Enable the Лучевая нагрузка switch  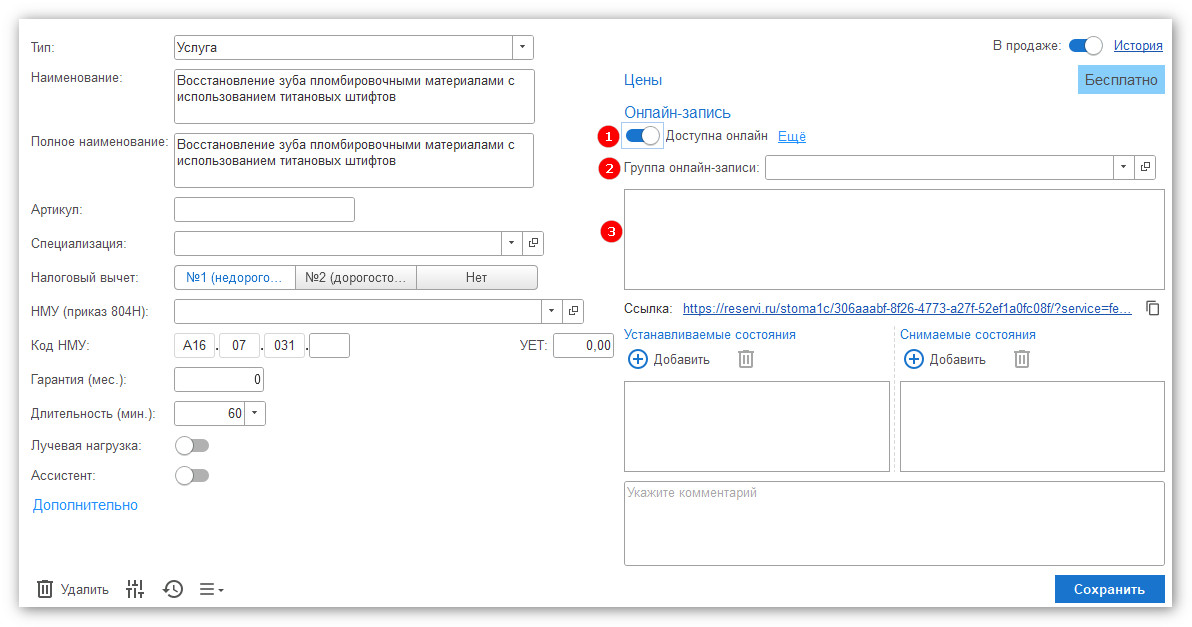pyautogui.click(x=192, y=445)
